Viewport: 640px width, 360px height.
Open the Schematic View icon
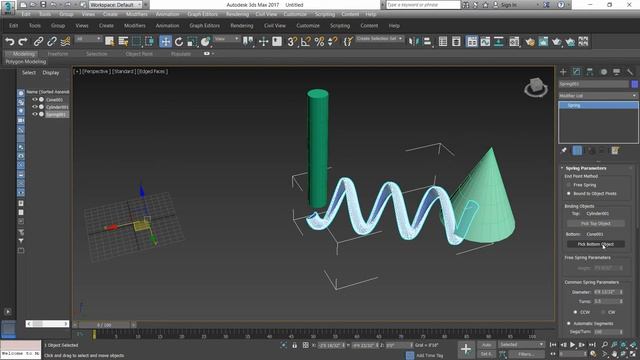tap(499, 41)
